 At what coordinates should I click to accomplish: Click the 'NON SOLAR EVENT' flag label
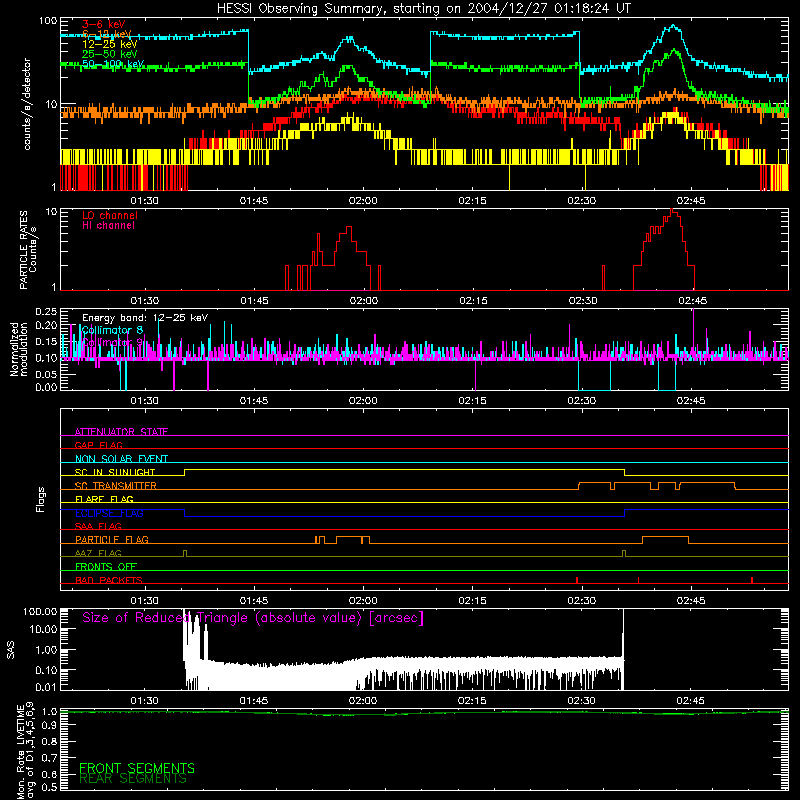pyautogui.click(x=121, y=459)
